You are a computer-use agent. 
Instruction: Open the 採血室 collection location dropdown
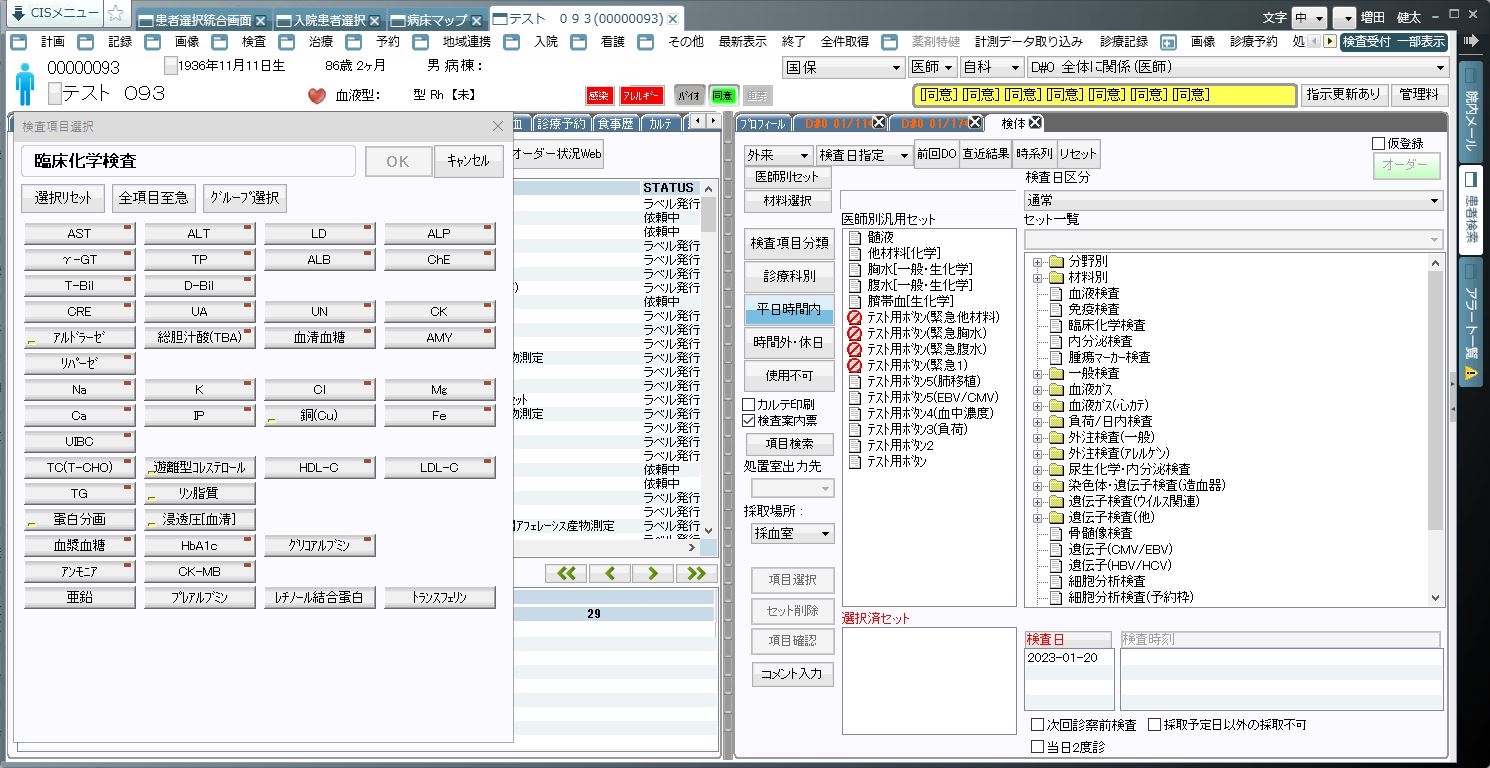[792, 534]
